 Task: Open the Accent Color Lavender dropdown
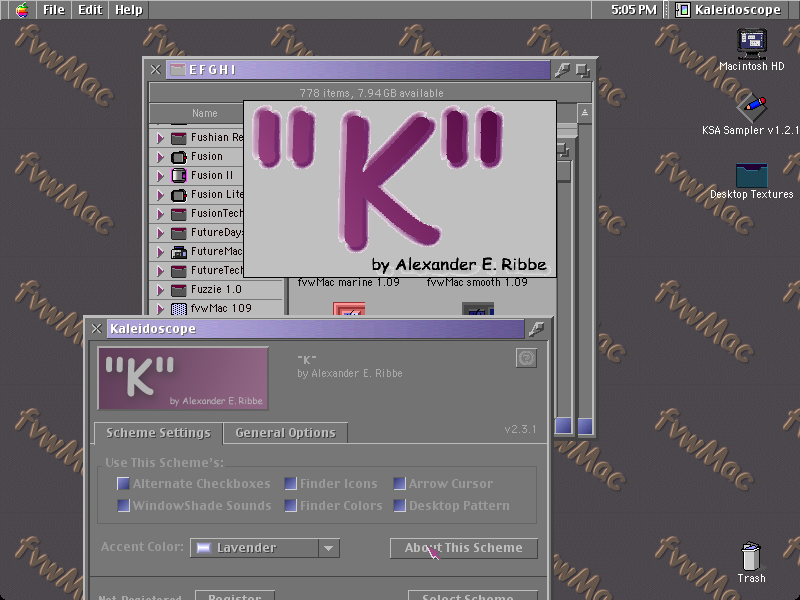click(265, 548)
